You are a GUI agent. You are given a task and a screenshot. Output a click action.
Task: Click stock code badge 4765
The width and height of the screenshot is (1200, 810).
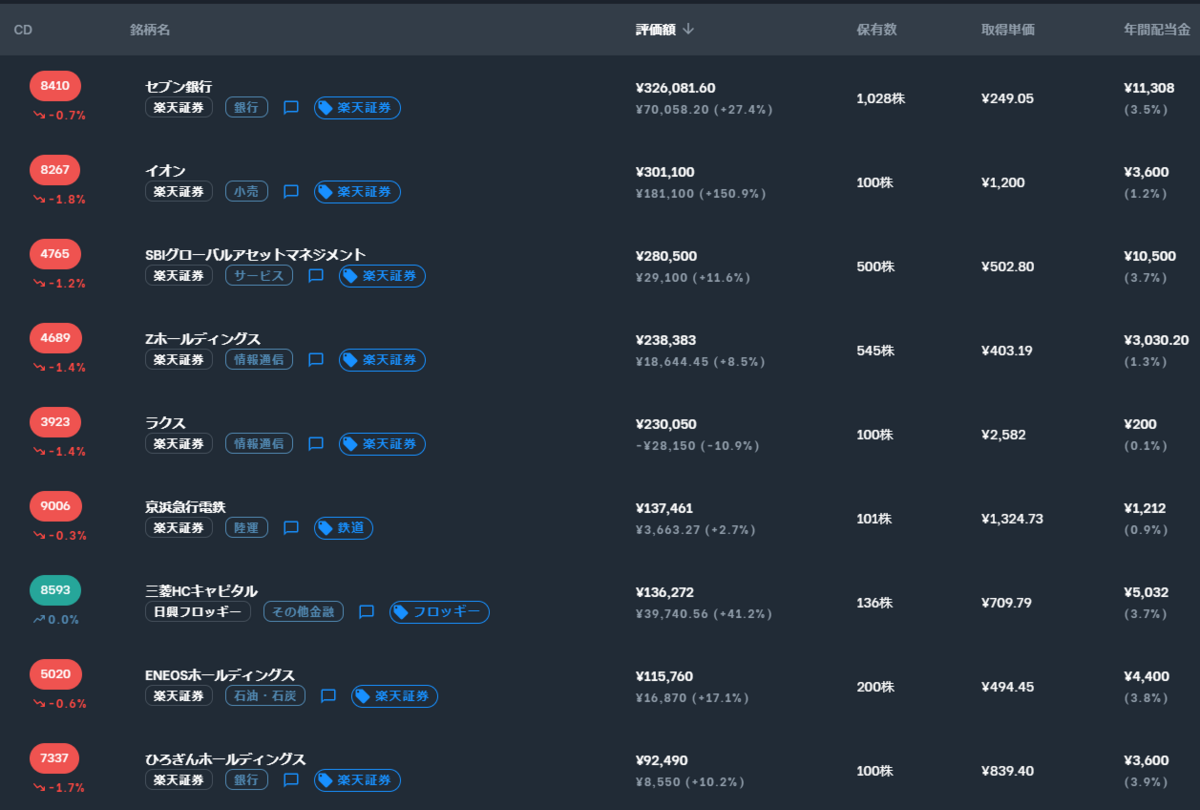[x=55, y=254]
